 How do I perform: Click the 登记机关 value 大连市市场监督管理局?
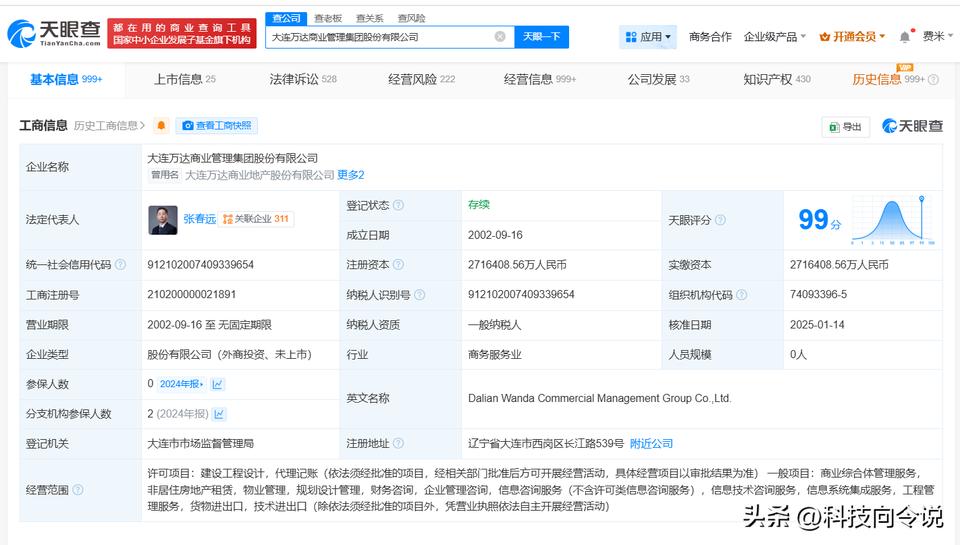tap(200, 443)
